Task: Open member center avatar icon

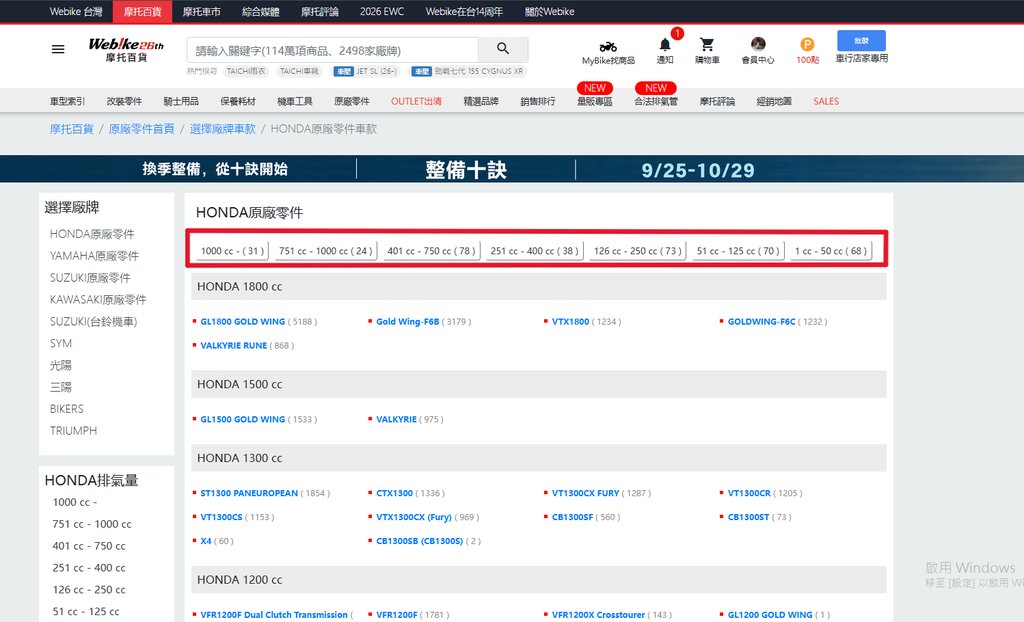Action: (758, 44)
